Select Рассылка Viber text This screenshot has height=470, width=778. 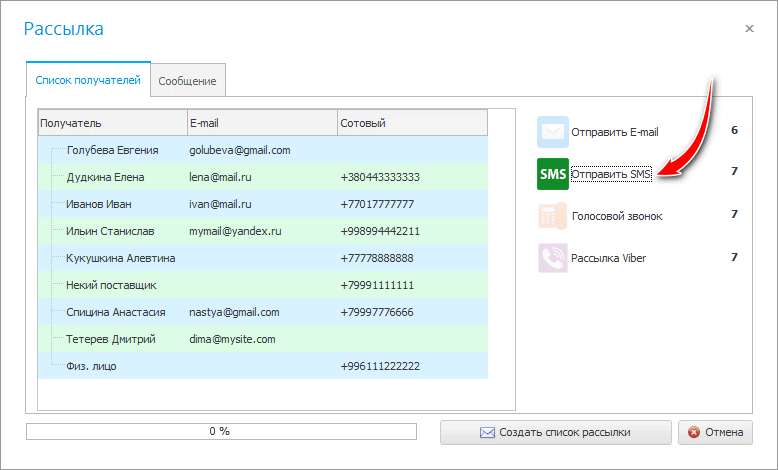click(x=609, y=258)
